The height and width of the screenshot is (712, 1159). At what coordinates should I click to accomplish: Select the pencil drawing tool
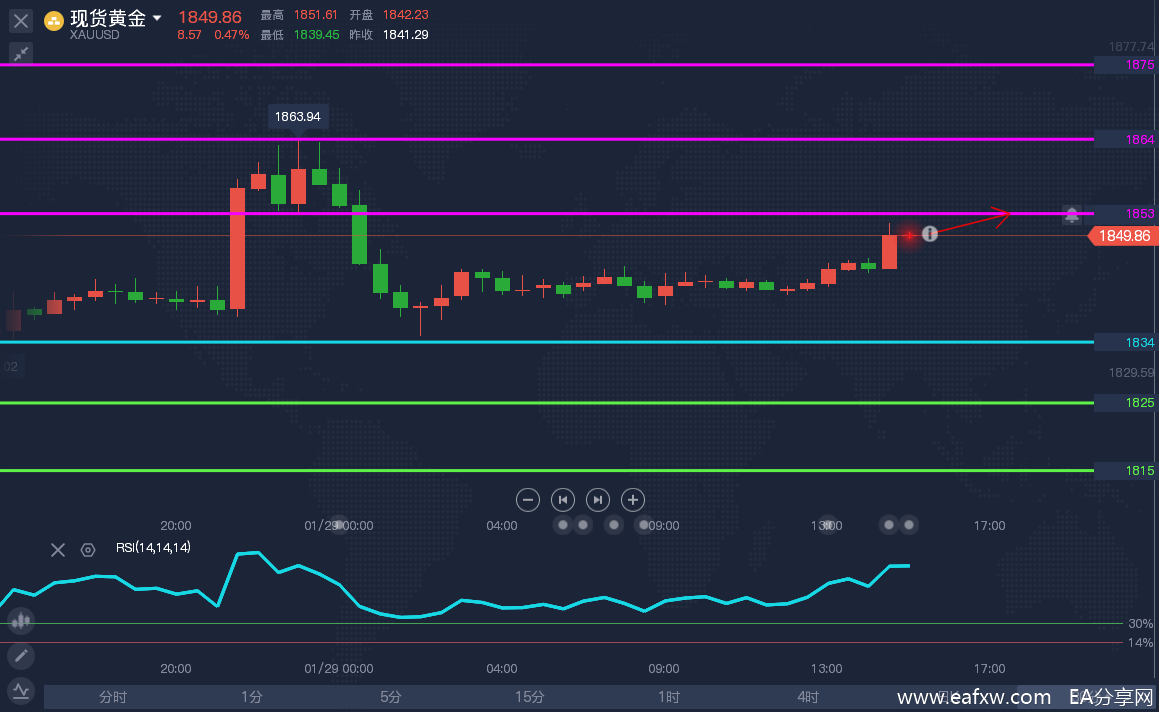21,656
